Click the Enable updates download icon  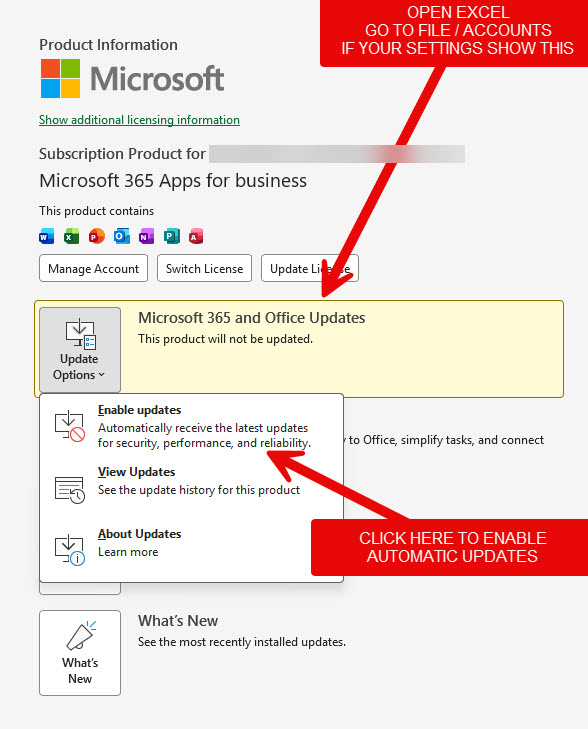tap(70, 426)
